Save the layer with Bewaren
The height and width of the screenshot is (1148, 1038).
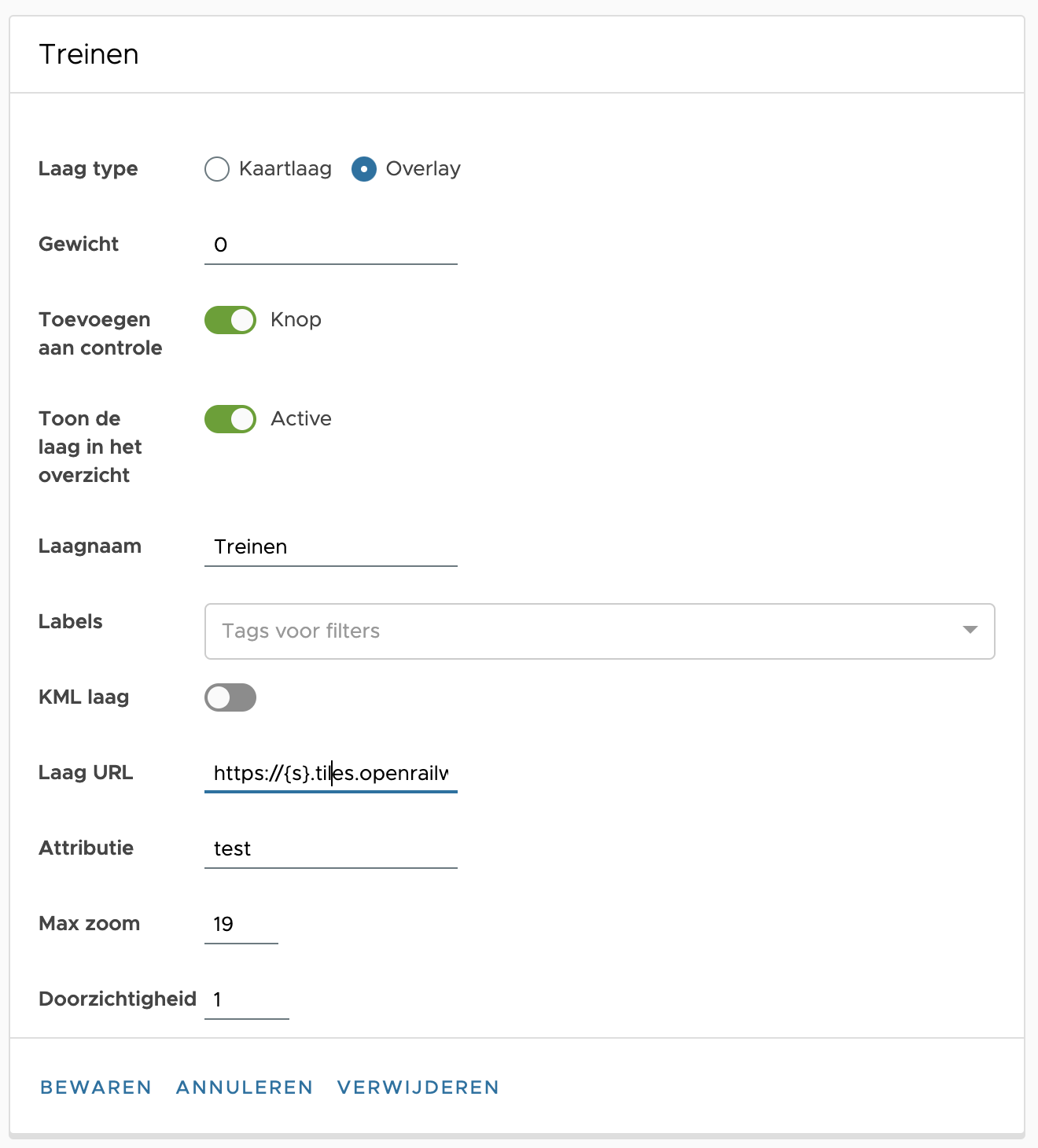[96, 1087]
